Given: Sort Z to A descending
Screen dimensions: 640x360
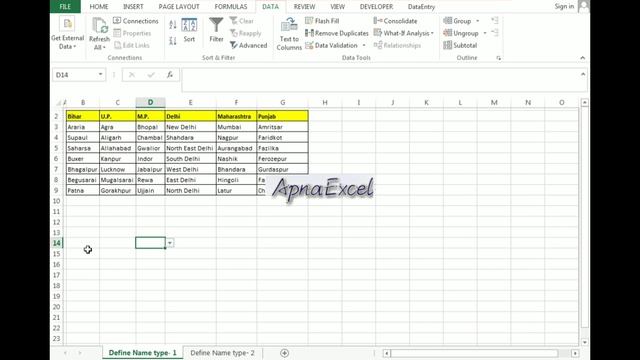Looking at the screenshot, I should pos(173,40).
